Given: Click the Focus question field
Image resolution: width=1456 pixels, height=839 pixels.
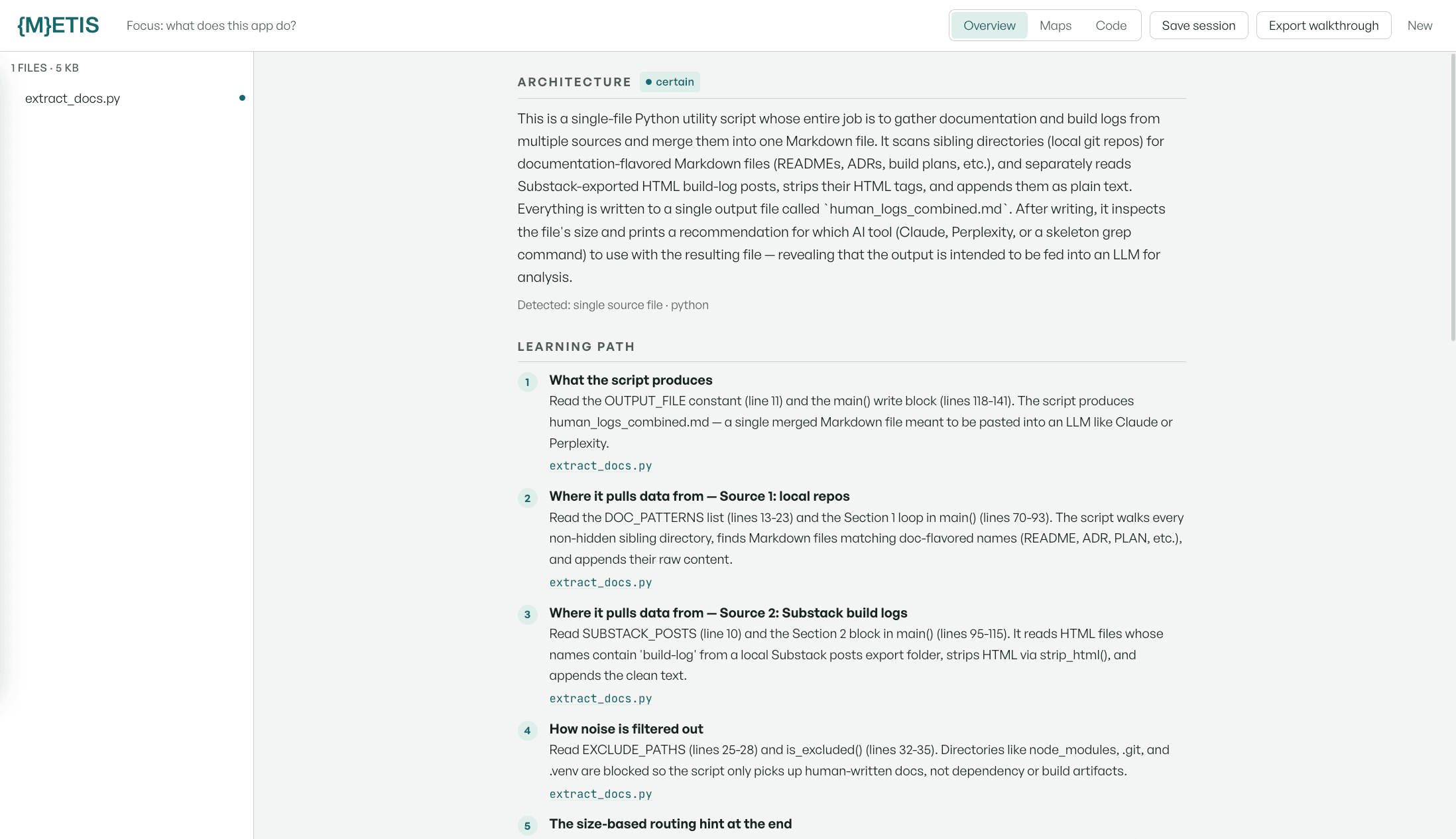Looking at the screenshot, I should (x=211, y=25).
